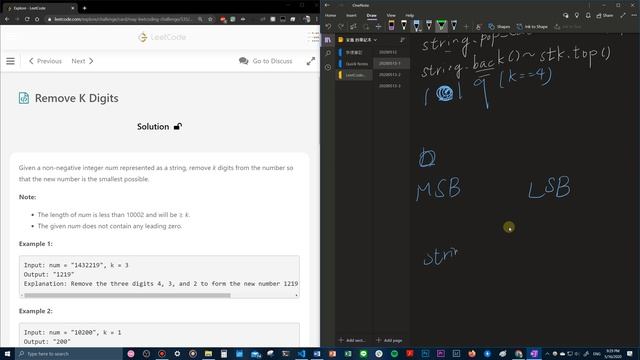The width and height of the screenshot is (640, 360).
Task: Choose insert space tool in OneNote
Action: coord(378,27)
